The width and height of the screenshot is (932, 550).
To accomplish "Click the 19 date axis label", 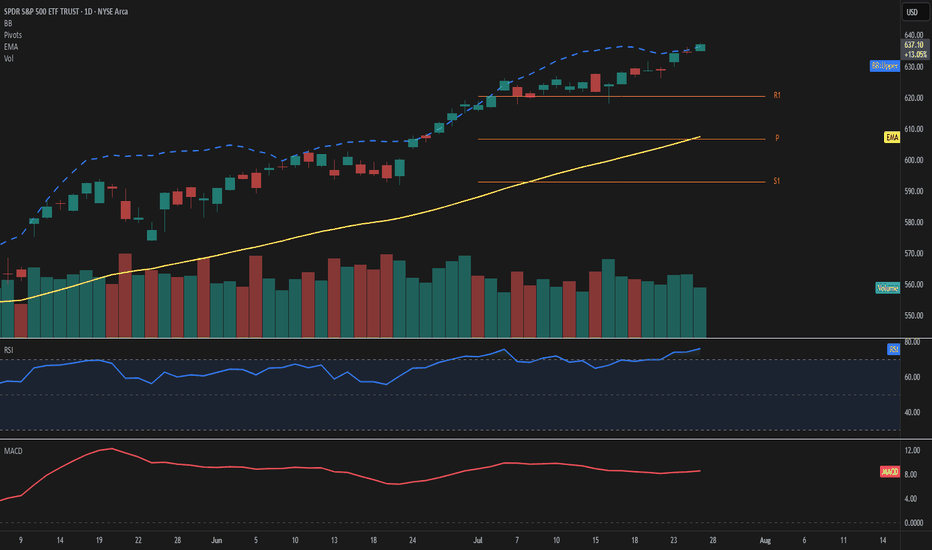I will pos(99,540).
